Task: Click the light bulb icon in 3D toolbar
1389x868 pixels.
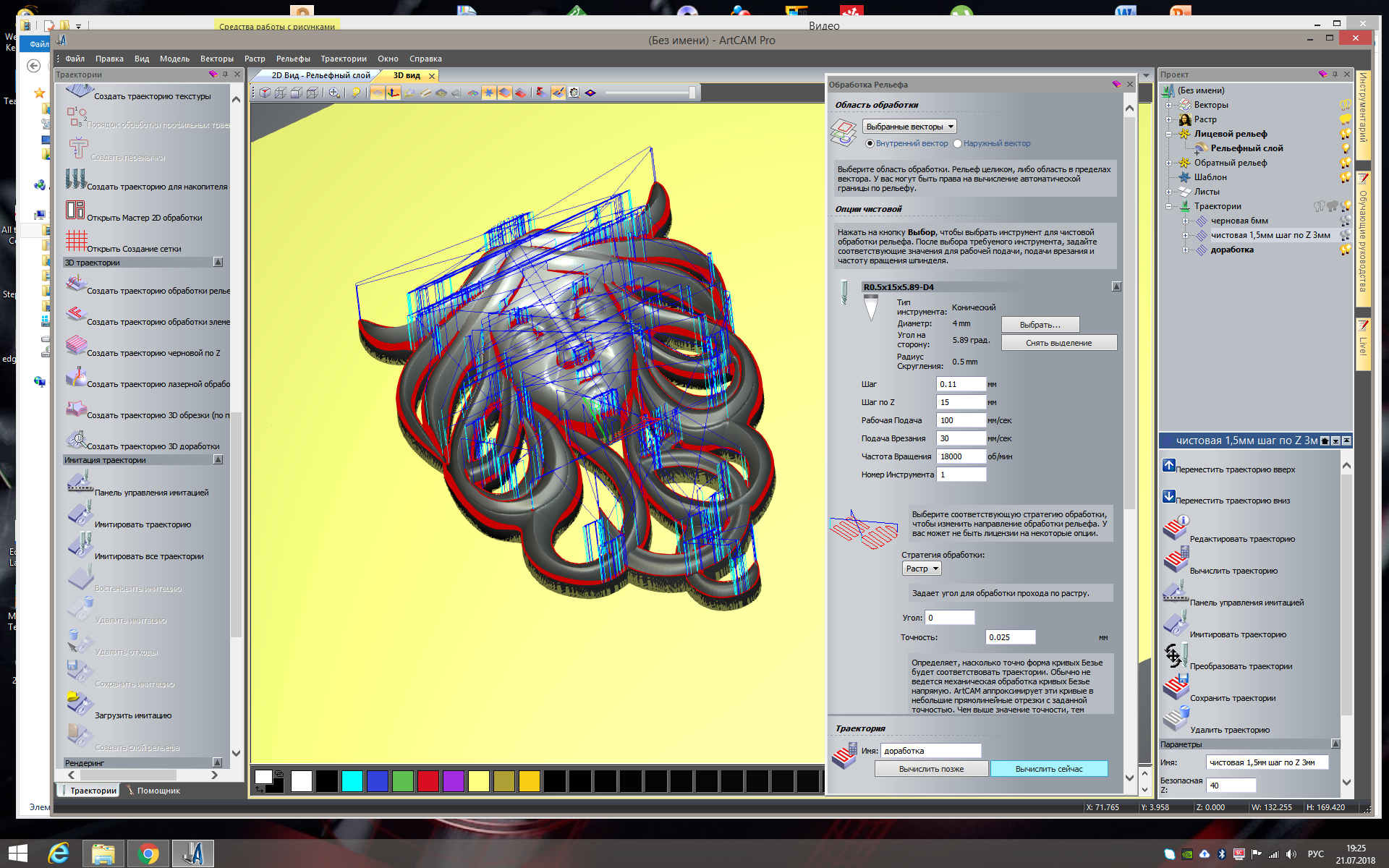Action: [x=355, y=93]
